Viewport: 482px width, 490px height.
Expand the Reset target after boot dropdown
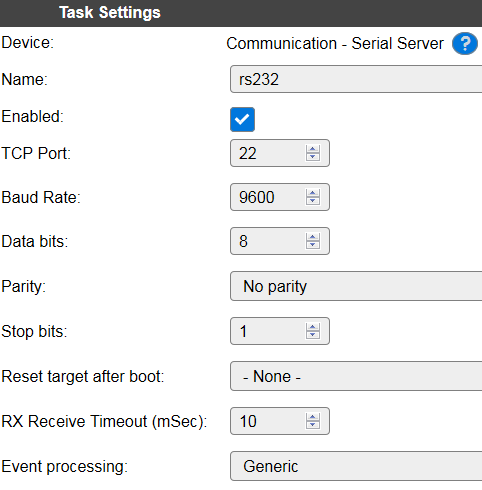(356, 376)
